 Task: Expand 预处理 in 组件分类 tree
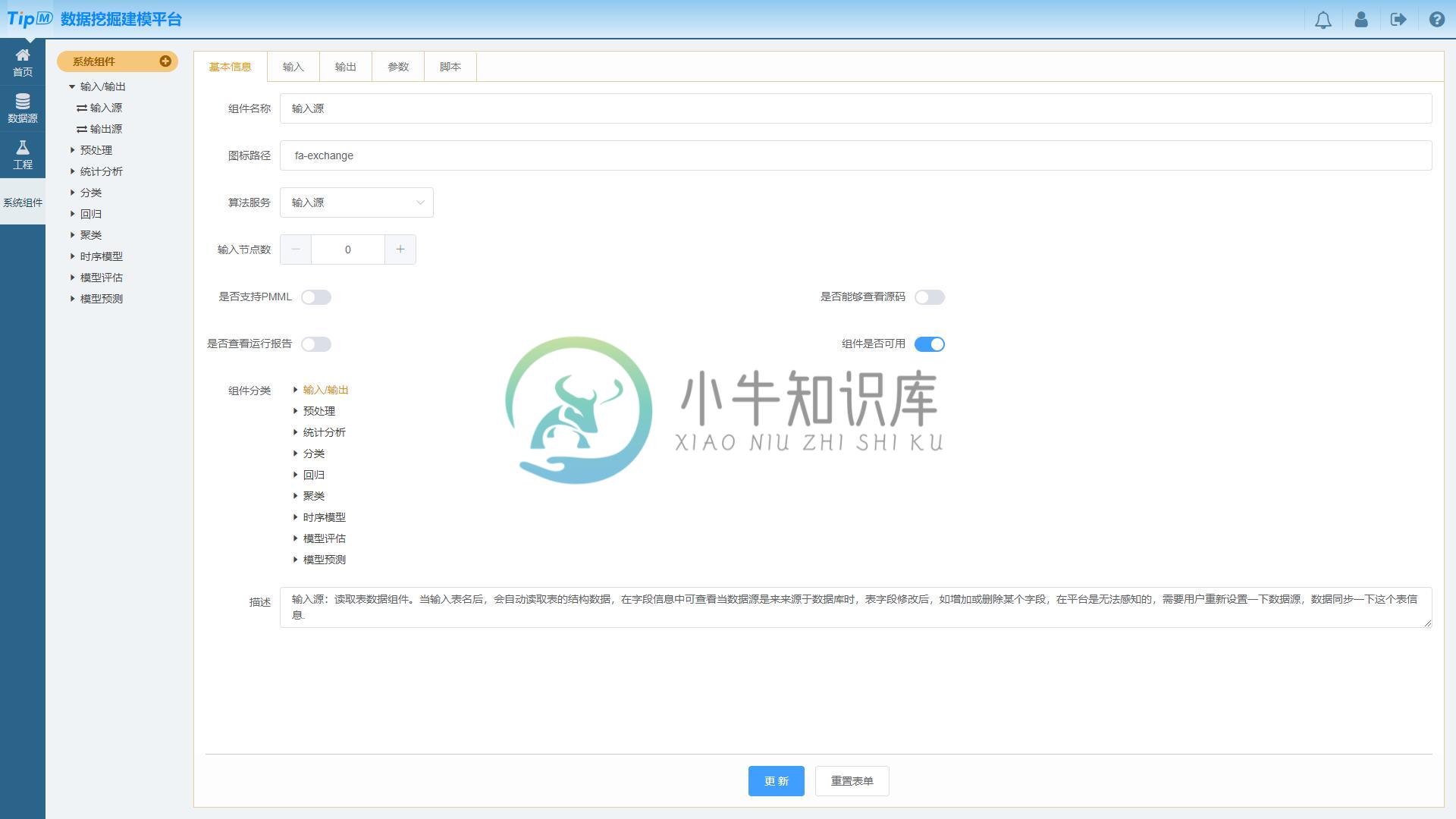(x=296, y=411)
